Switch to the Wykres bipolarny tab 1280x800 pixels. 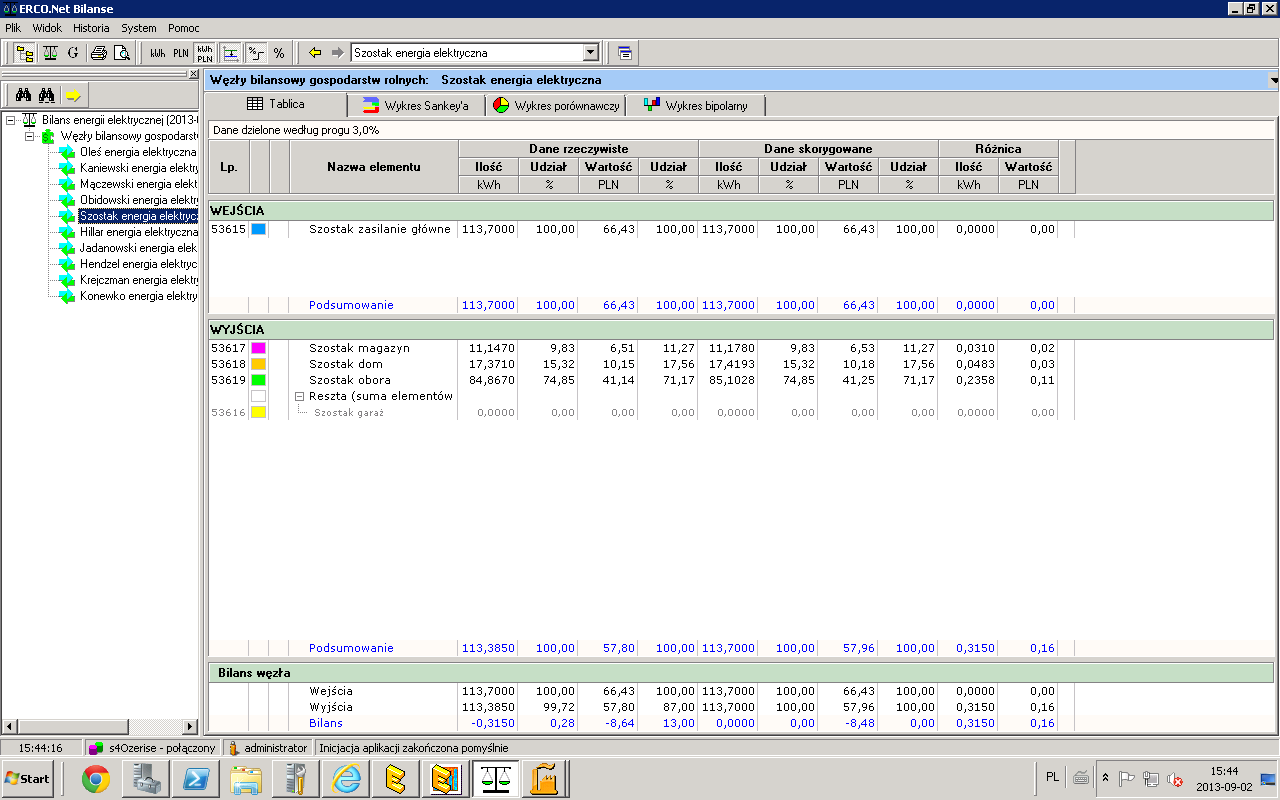696,105
